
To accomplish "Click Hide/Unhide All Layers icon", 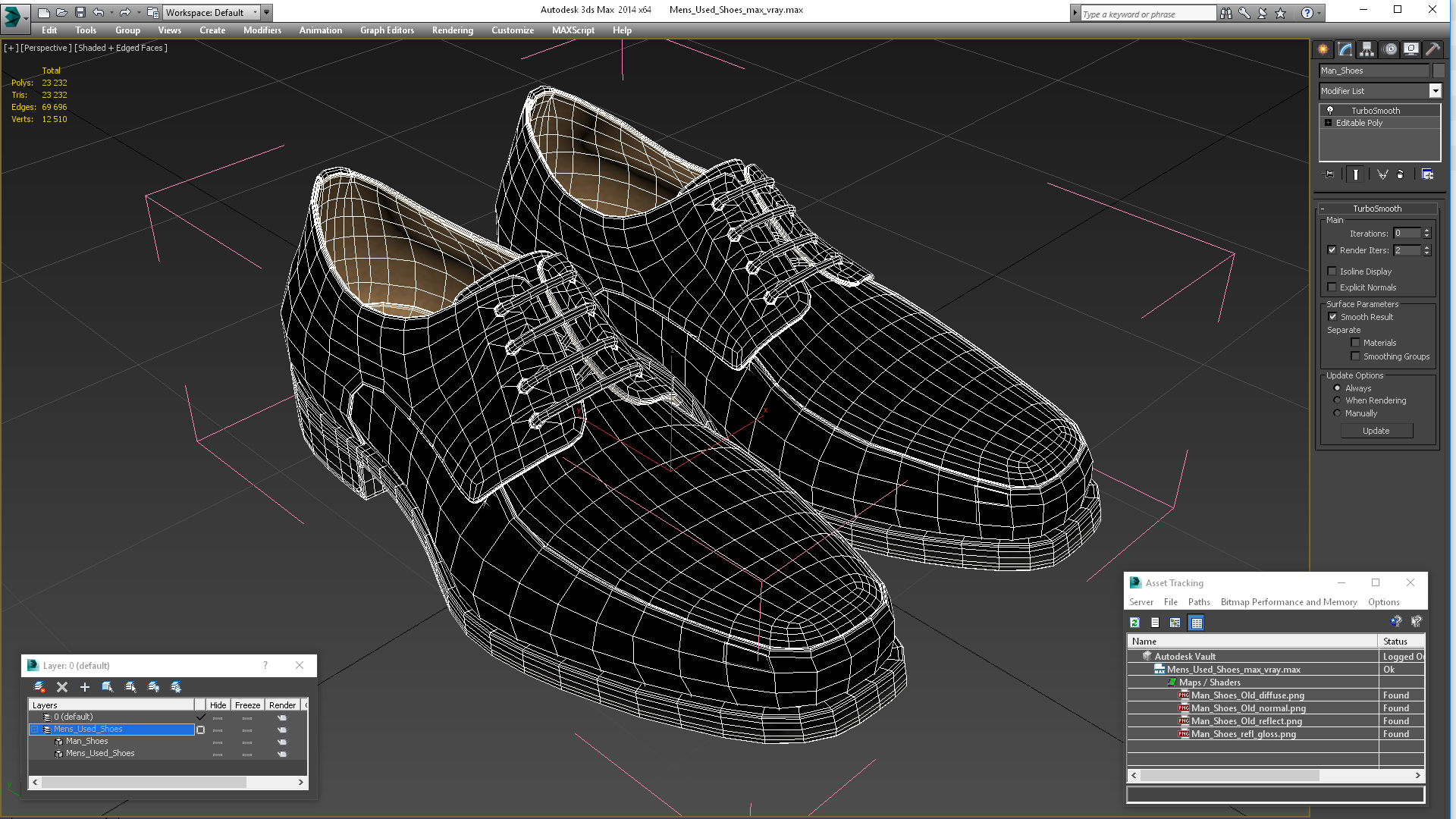I will [x=153, y=687].
